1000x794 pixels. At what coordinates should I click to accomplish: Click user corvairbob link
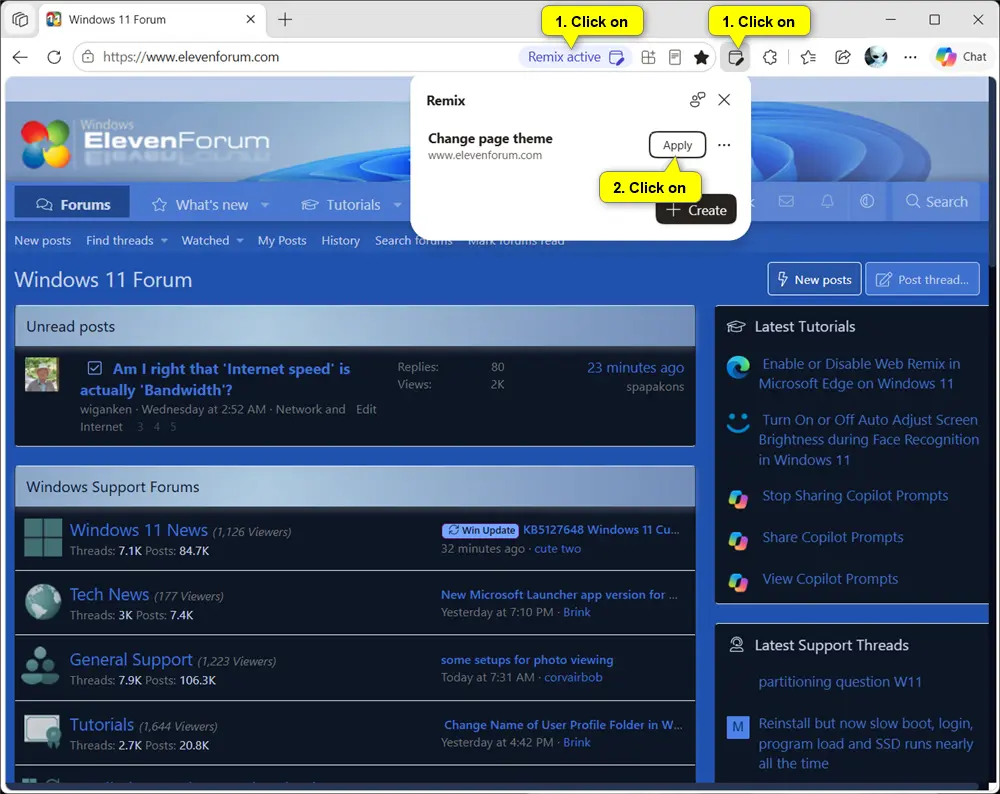[x=573, y=677]
